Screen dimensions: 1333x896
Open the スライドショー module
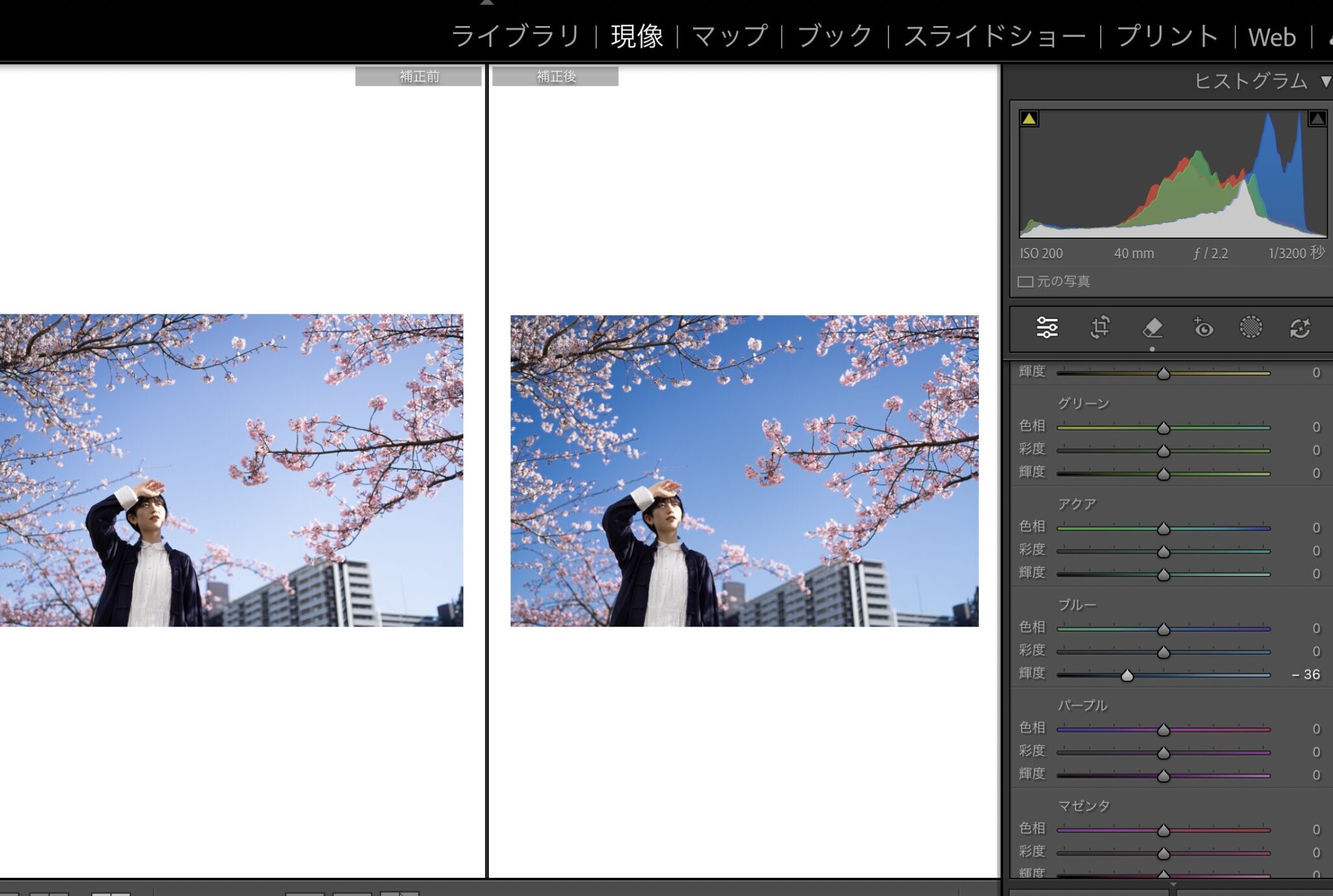click(994, 36)
